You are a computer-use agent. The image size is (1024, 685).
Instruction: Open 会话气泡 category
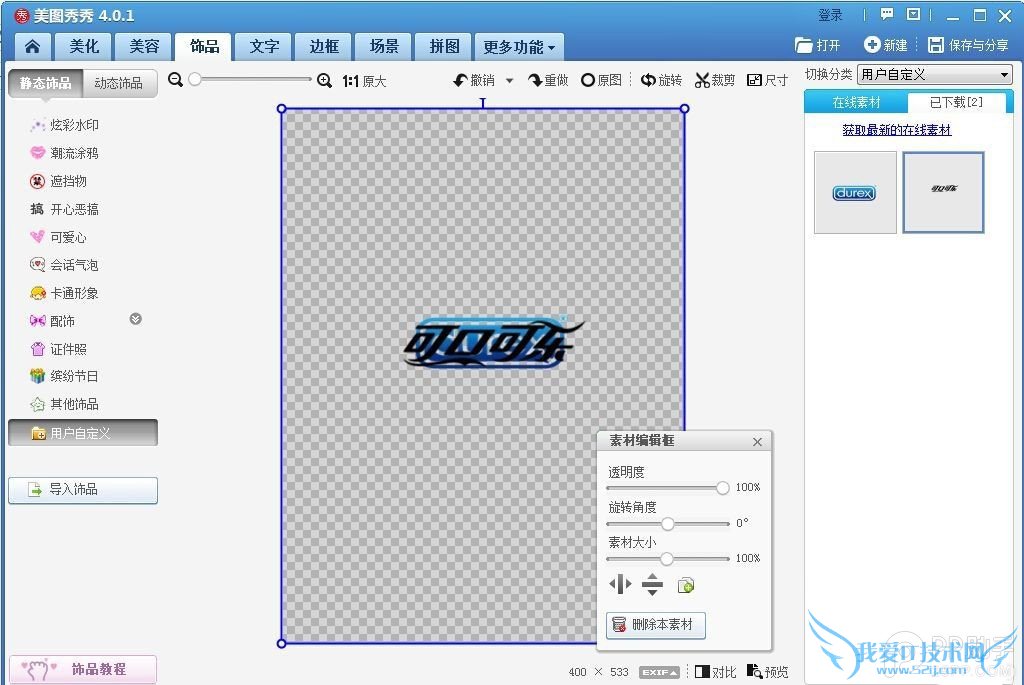pyautogui.click(x=65, y=265)
